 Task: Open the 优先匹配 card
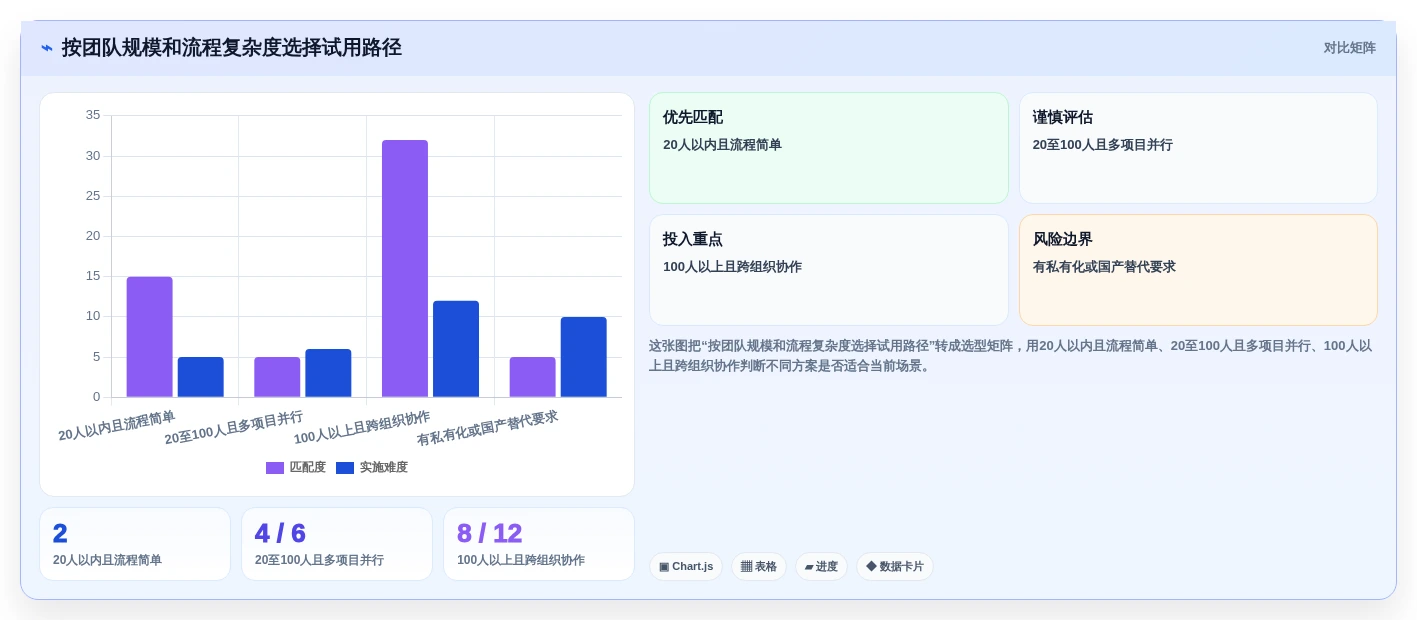click(829, 148)
